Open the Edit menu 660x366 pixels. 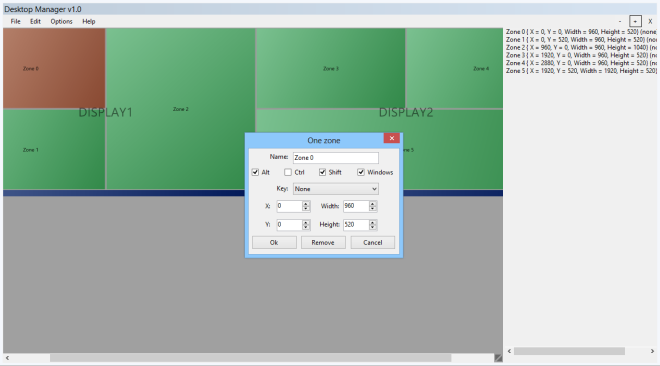pos(35,21)
